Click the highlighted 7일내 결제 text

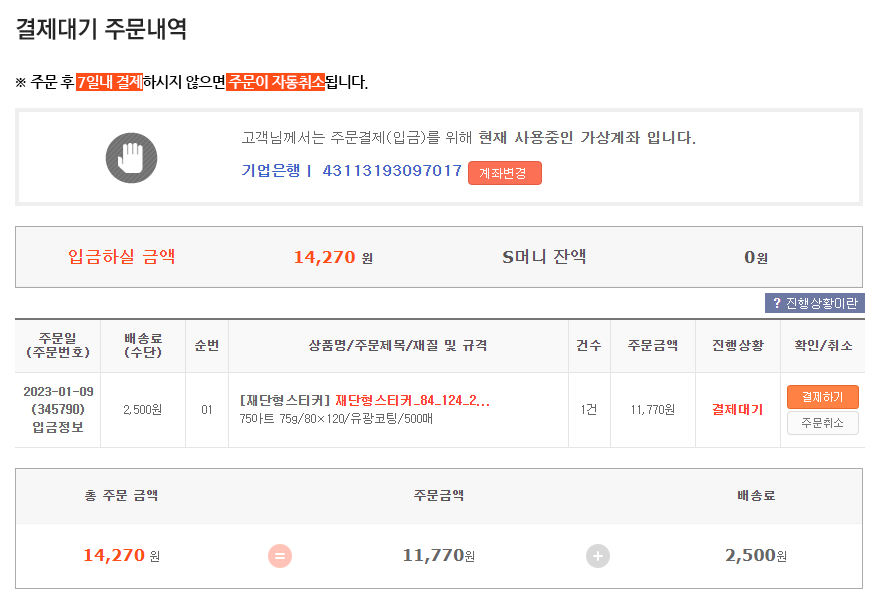[109, 82]
